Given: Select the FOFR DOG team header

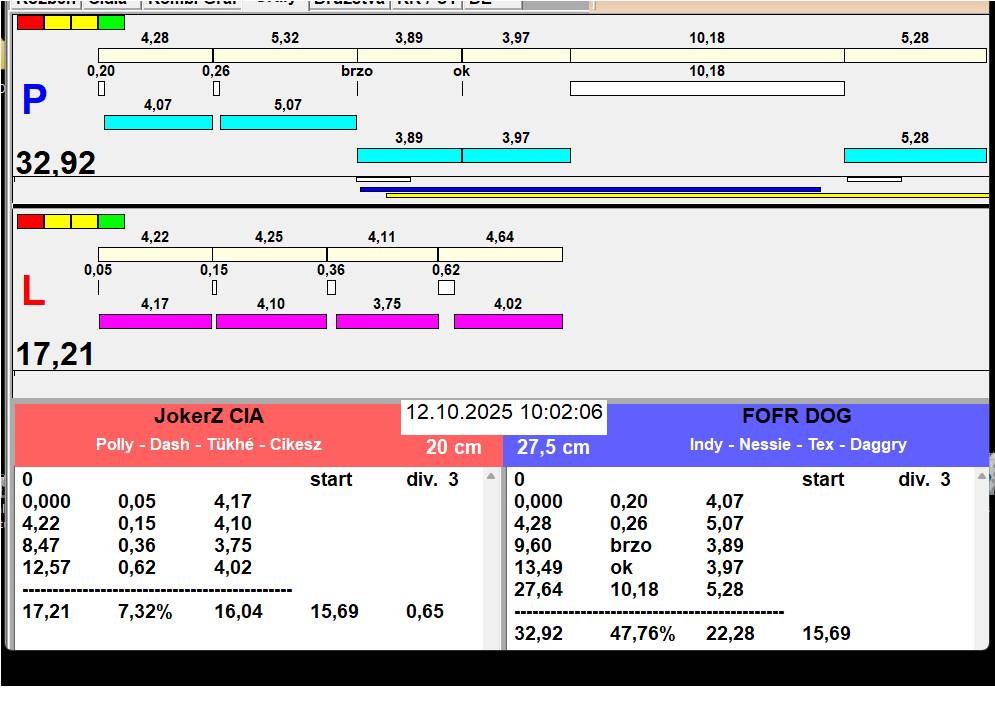Looking at the screenshot, I should coord(797,416).
